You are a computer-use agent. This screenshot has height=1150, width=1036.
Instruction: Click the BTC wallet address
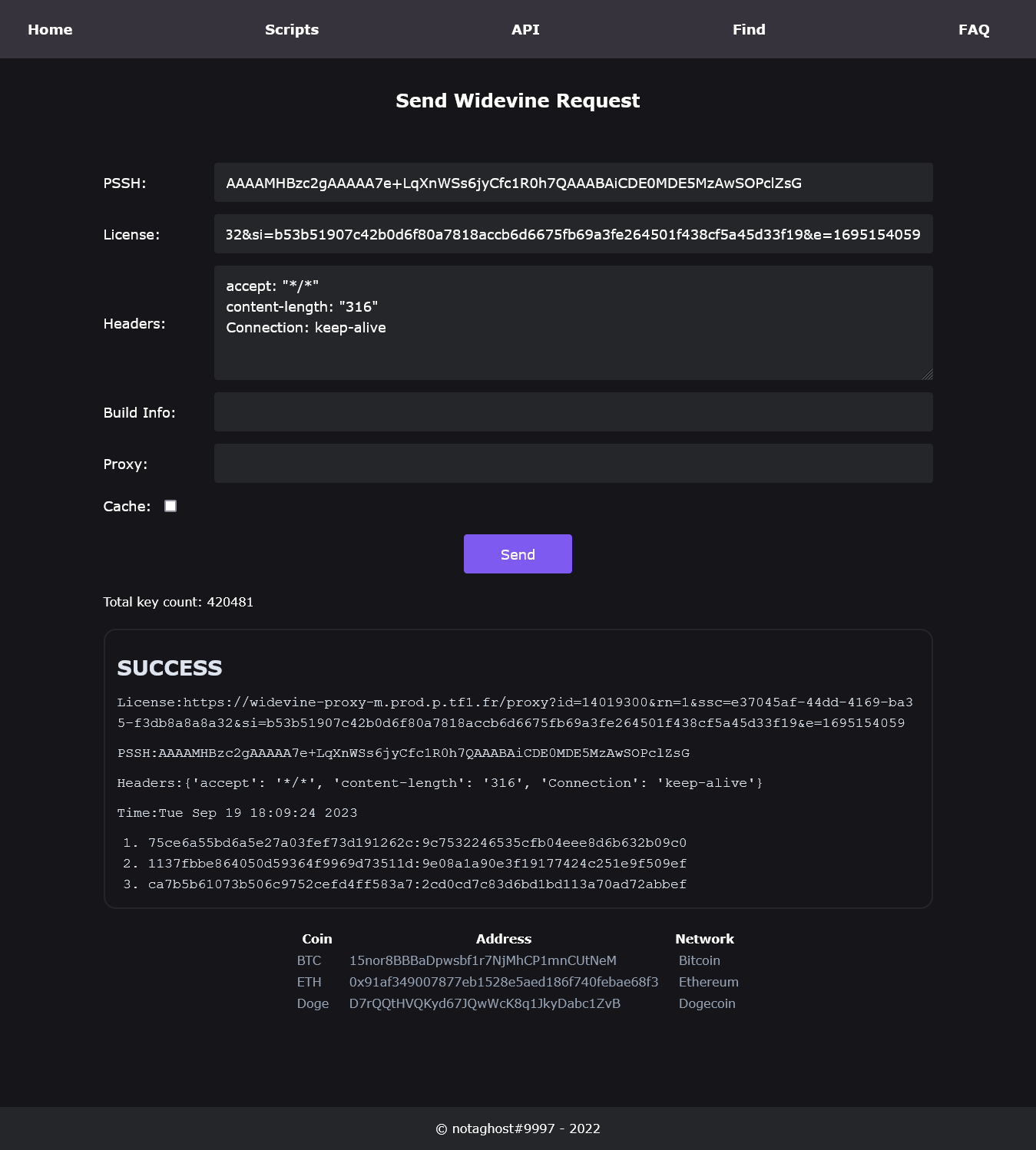pos(482,960)
